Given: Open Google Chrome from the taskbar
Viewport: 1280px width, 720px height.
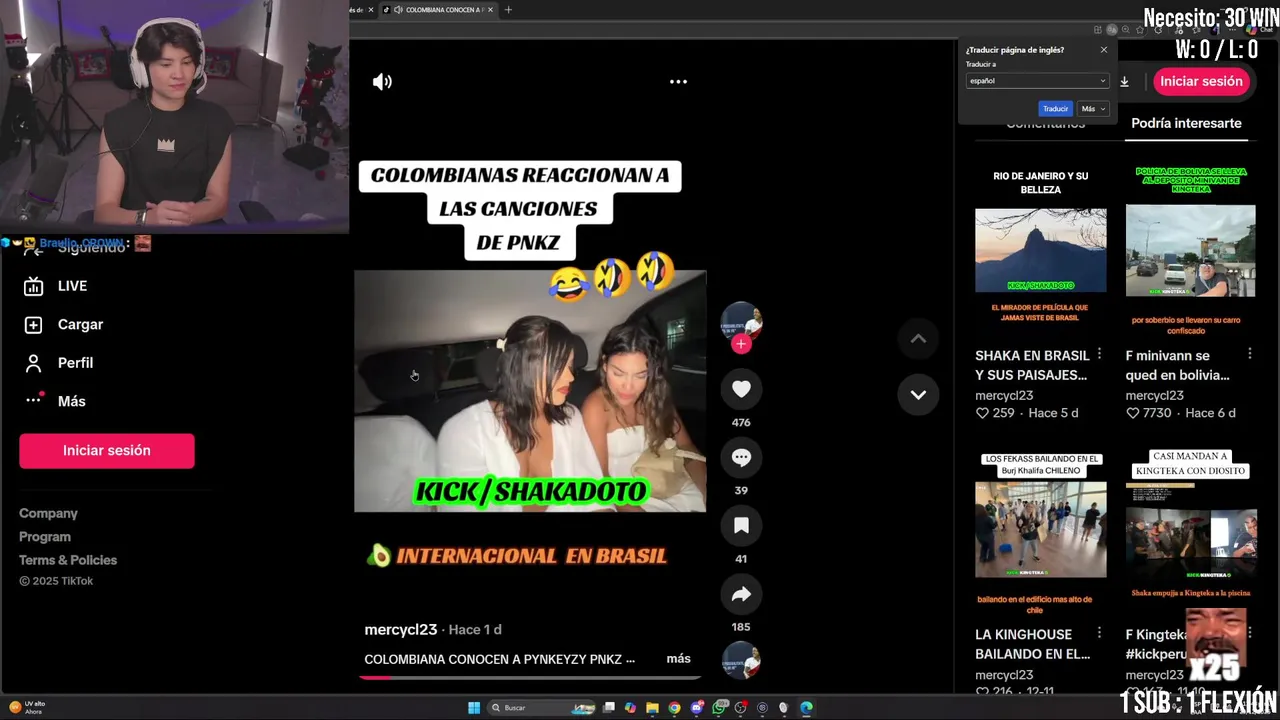Looking at the screenshot, I should [675, 708].
